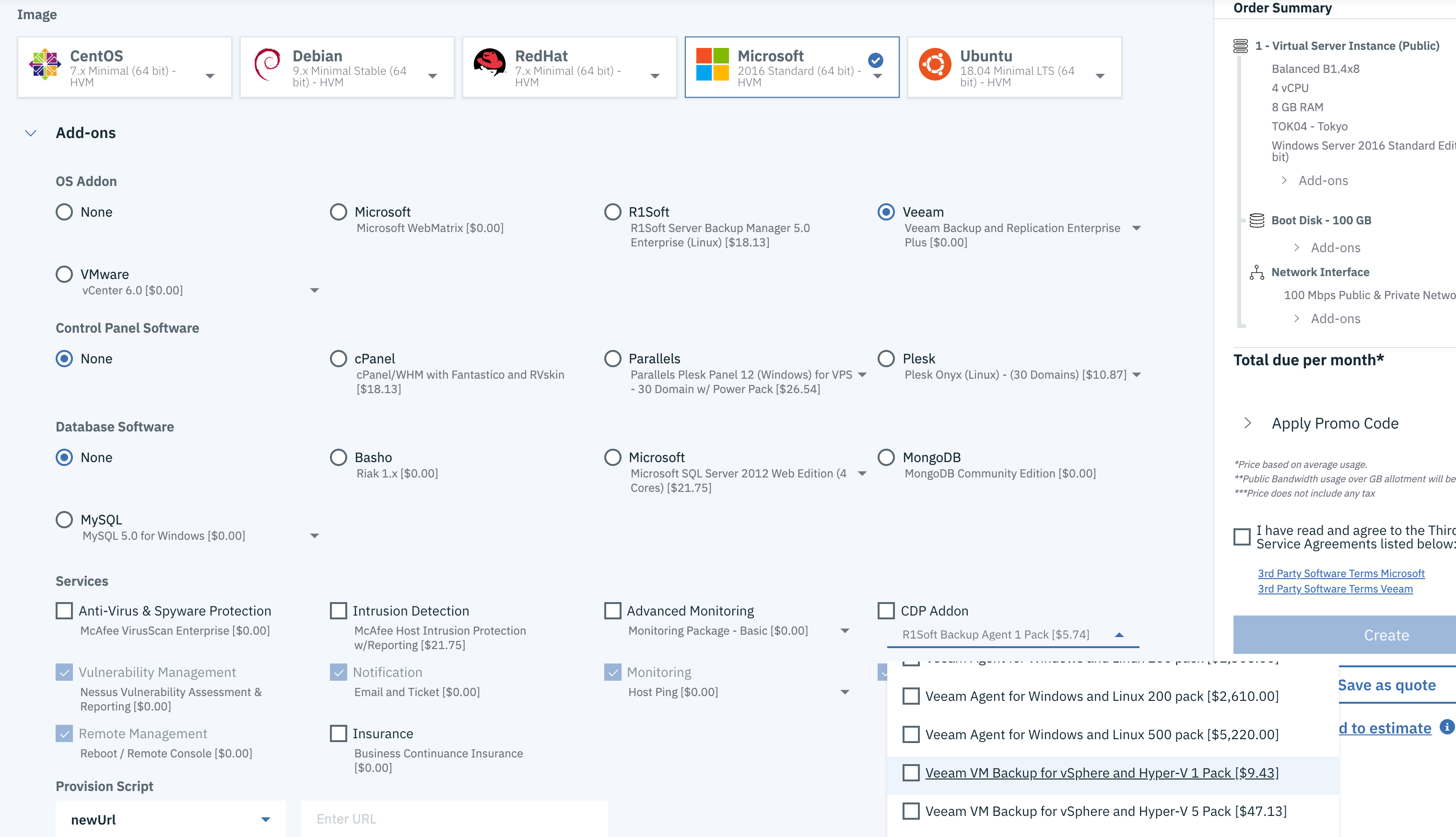Click the info icon next to estimate

[x=1447, y=726]
